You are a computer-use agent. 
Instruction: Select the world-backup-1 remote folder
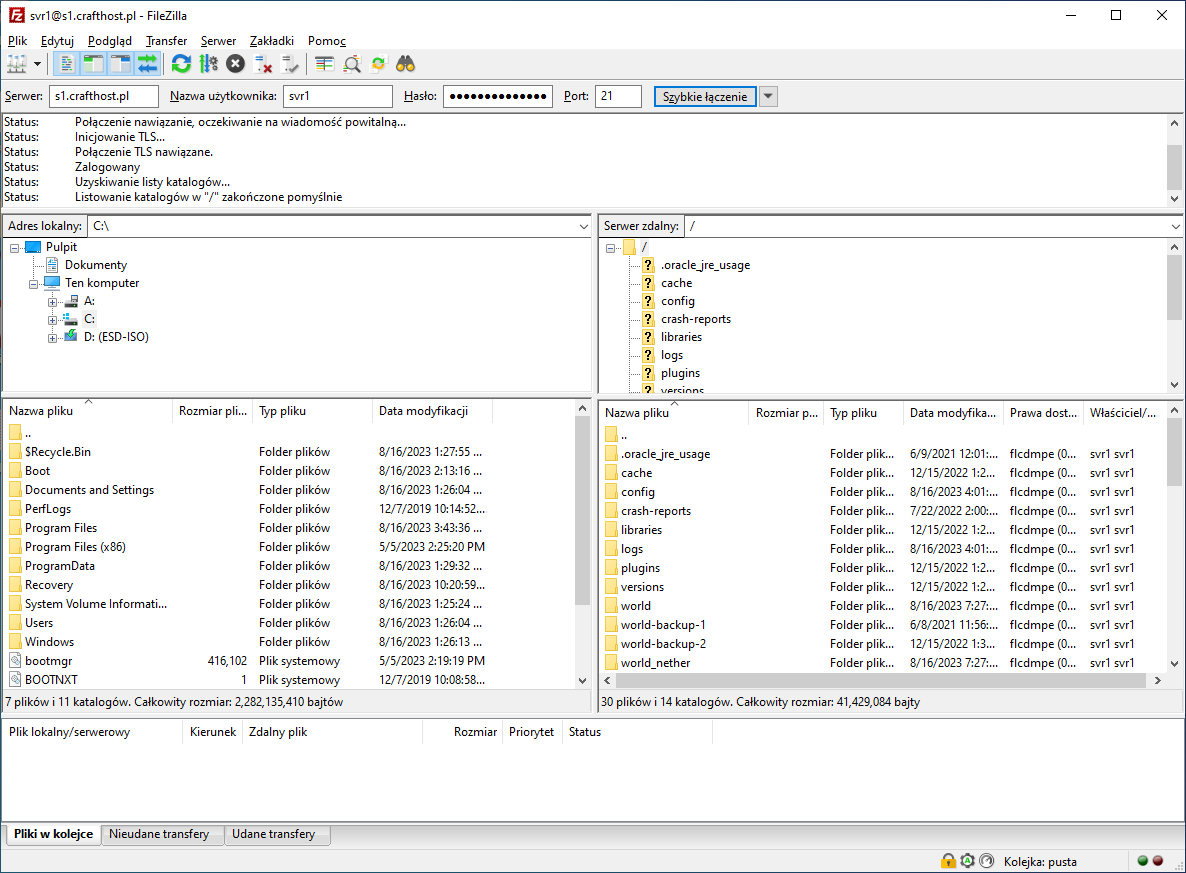663,625
